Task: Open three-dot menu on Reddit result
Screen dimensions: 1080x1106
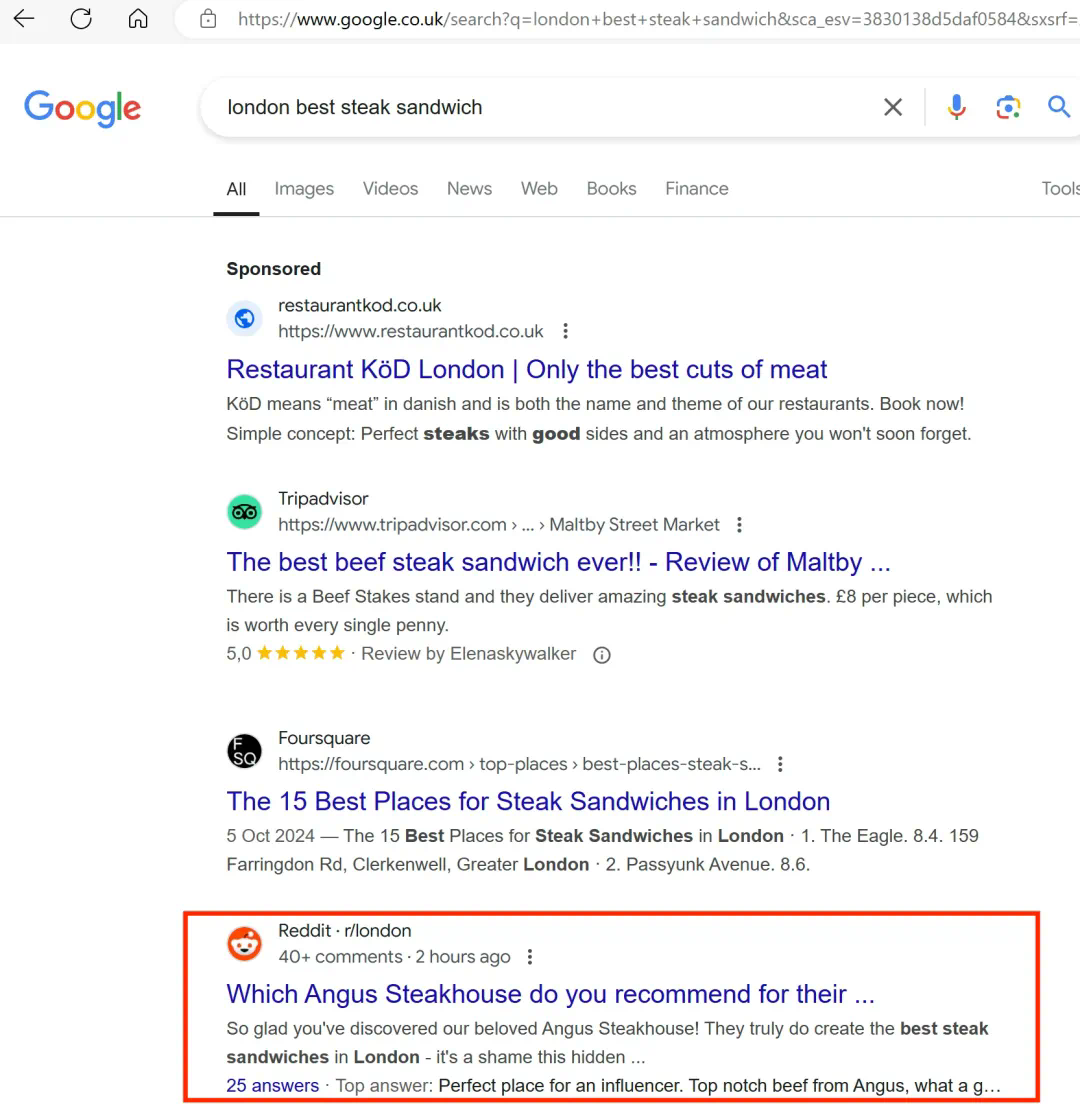Action: 530,957
